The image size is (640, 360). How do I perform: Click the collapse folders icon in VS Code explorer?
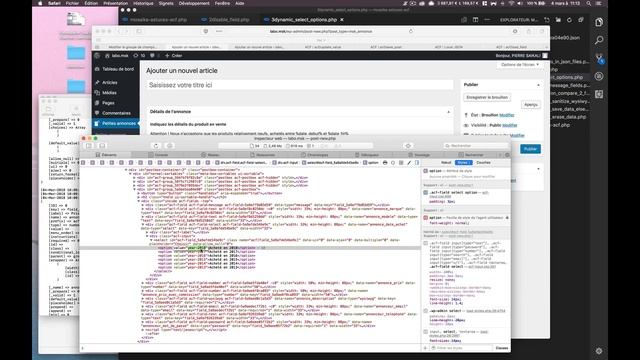pyautogui.click(x=581, y=20)
